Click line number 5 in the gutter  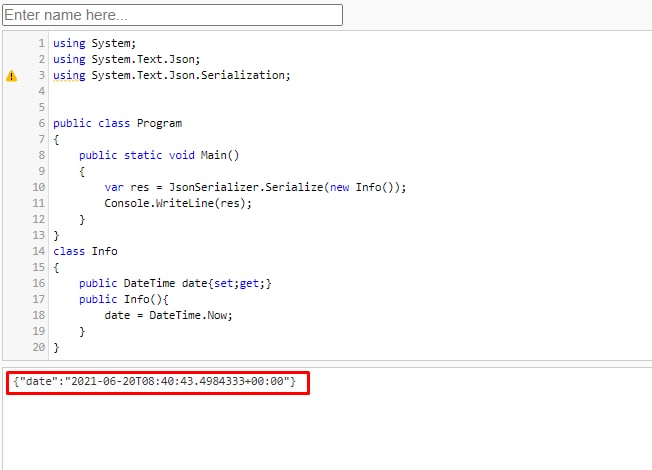tap(42, 107)
